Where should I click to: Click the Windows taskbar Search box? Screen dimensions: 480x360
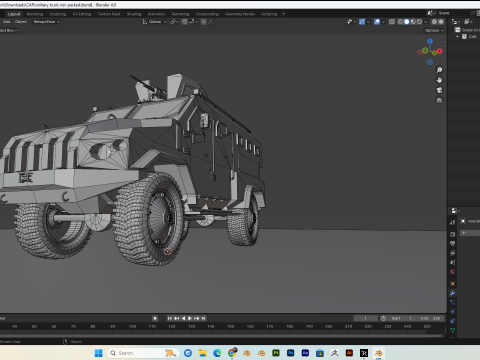point(143,353)
